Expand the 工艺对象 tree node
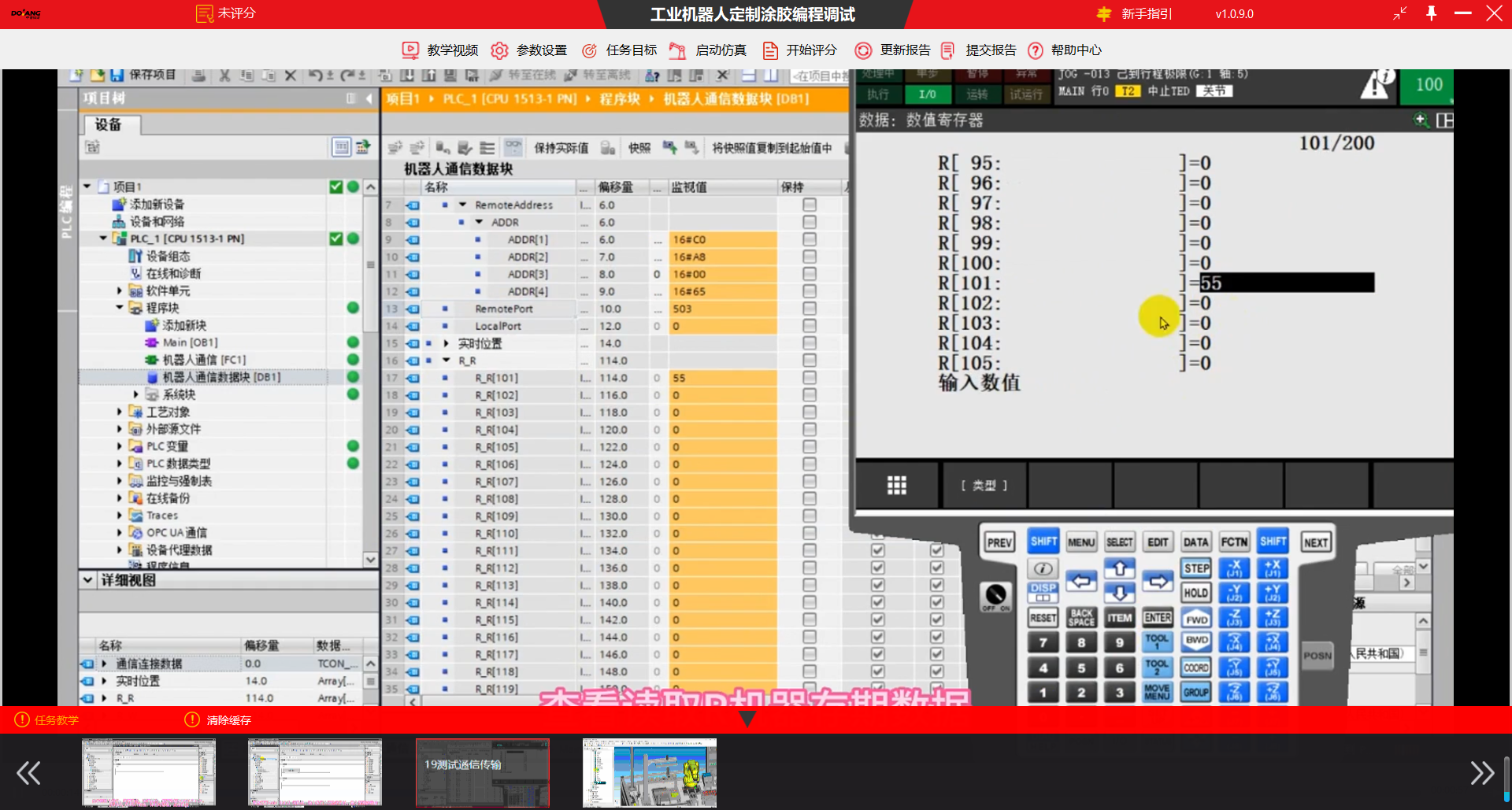 tap(120, 412)
